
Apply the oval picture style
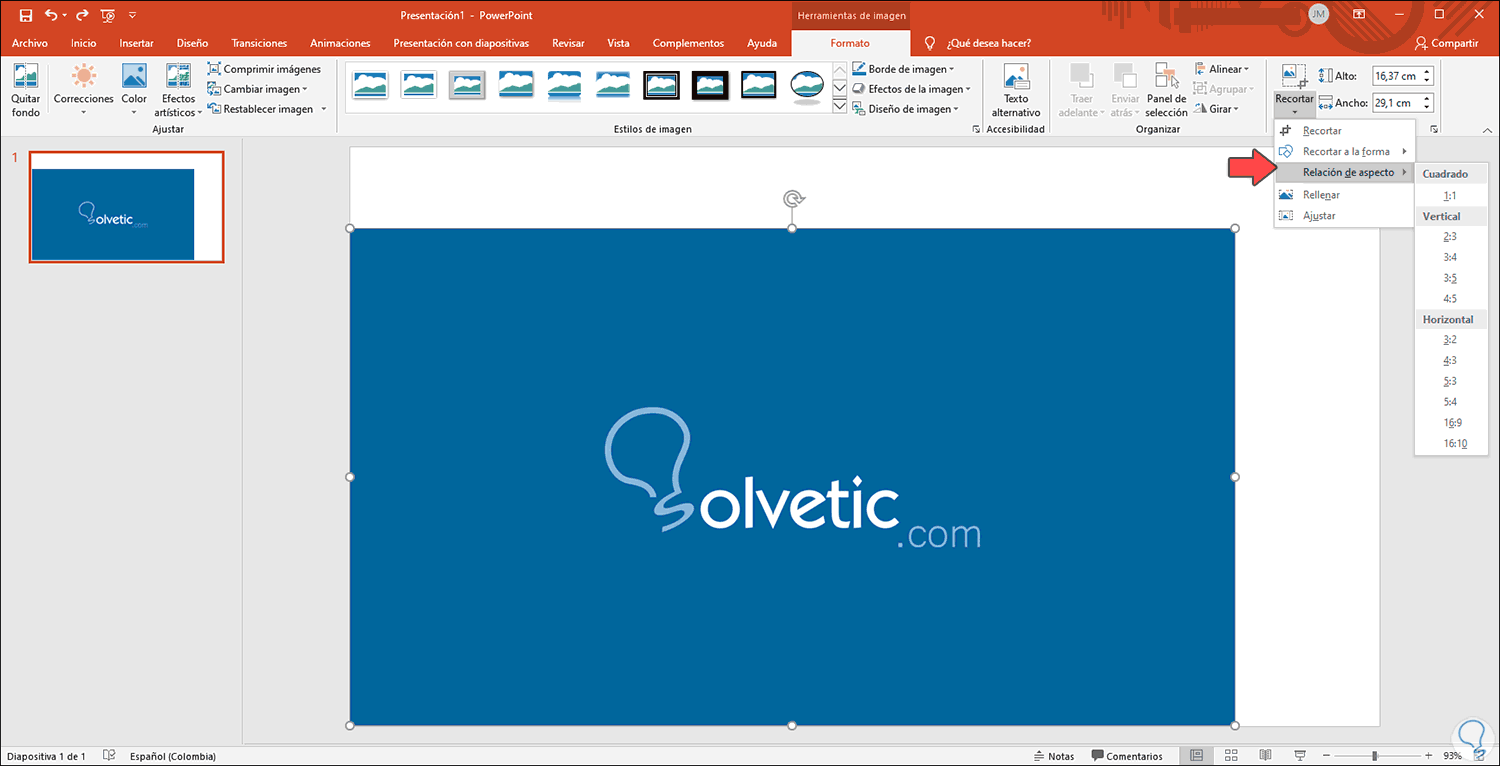point(807,85)
